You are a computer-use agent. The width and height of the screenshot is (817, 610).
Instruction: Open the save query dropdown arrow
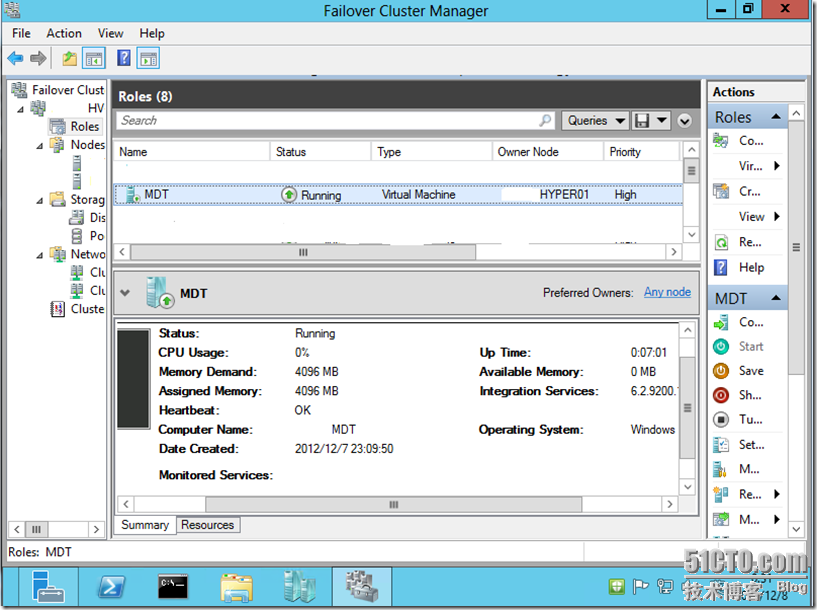(661, 121)
